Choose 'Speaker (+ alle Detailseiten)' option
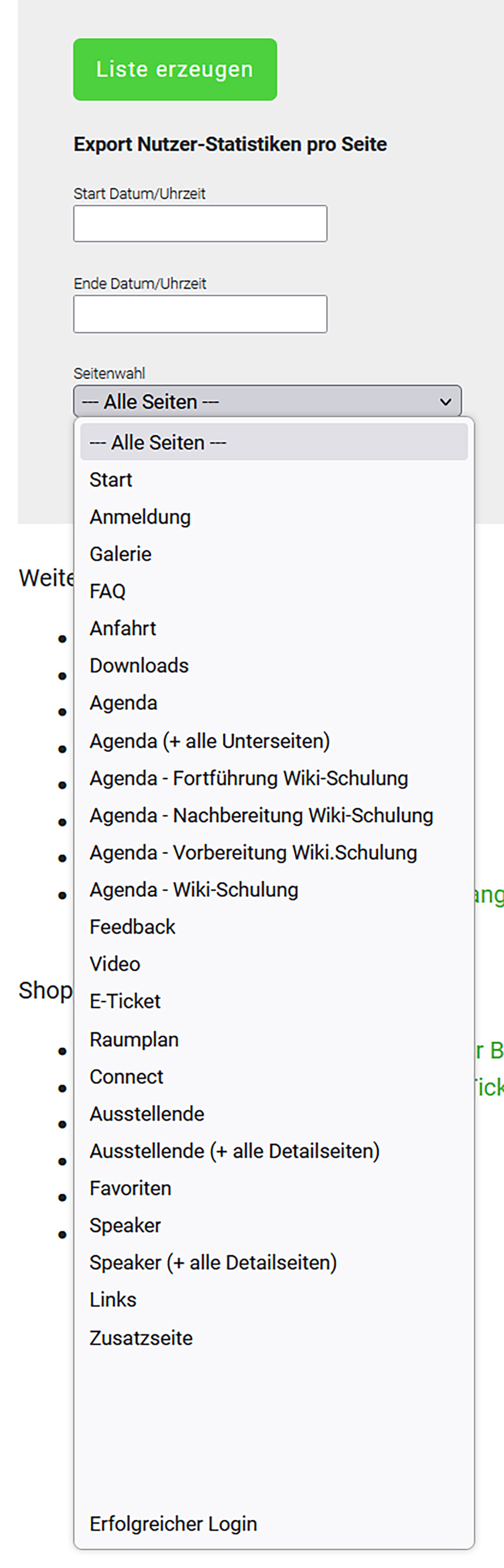Viewport: 504px width, 1568px height. 213,1262
